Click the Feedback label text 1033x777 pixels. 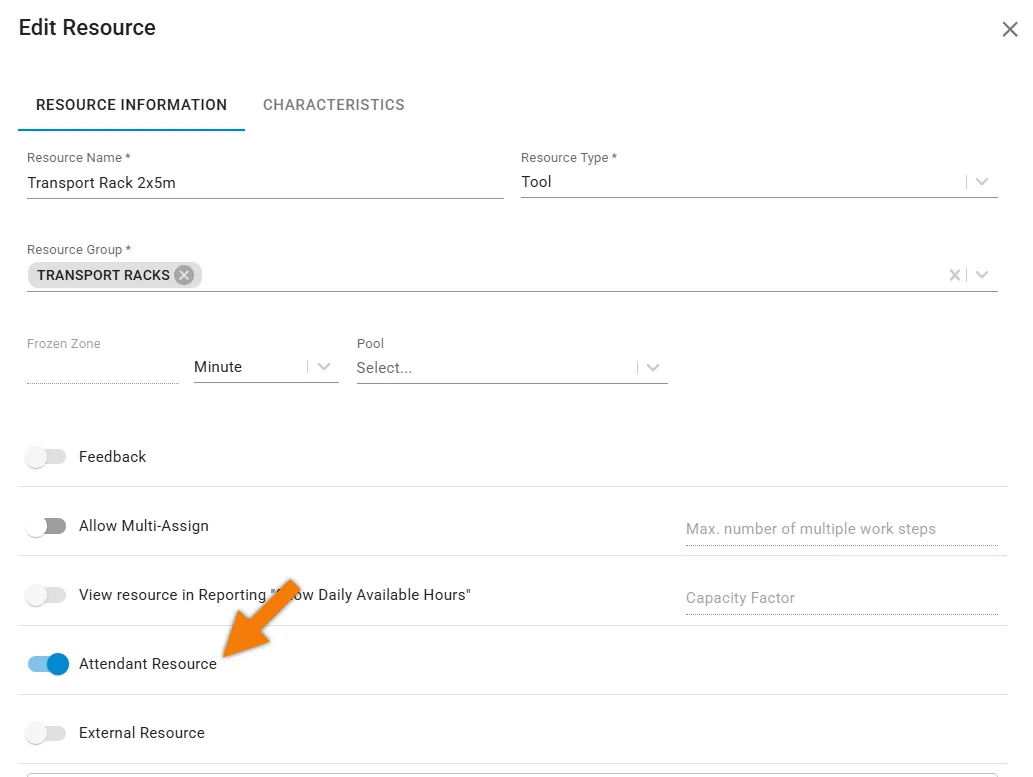tap(112, 457)
